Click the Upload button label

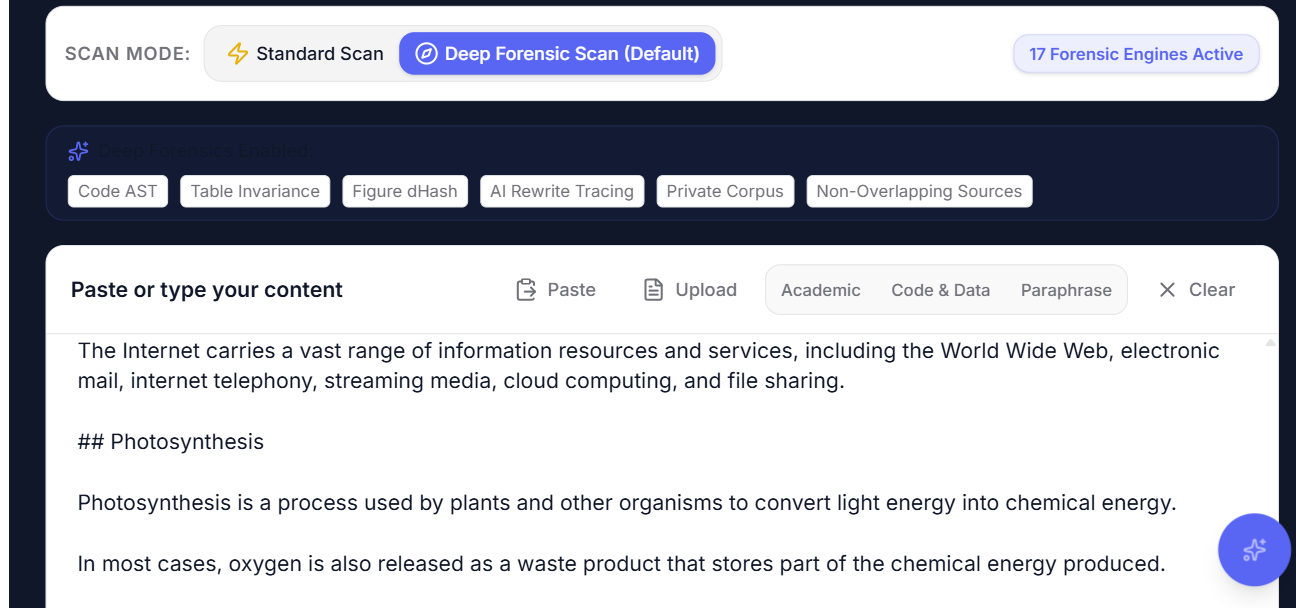click(706, 290)
